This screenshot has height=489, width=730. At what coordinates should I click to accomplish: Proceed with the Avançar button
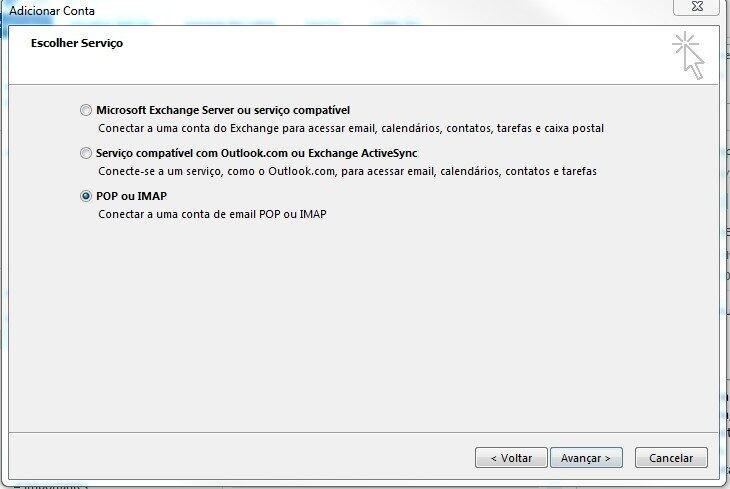[x=586, y=458]
